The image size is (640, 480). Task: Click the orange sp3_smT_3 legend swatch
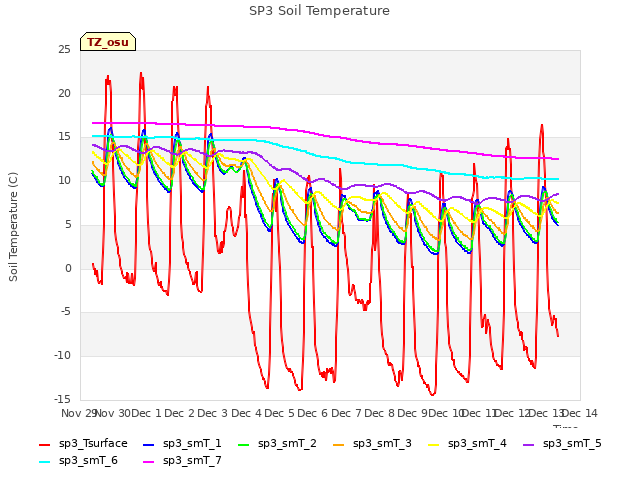tap(338, 444)
